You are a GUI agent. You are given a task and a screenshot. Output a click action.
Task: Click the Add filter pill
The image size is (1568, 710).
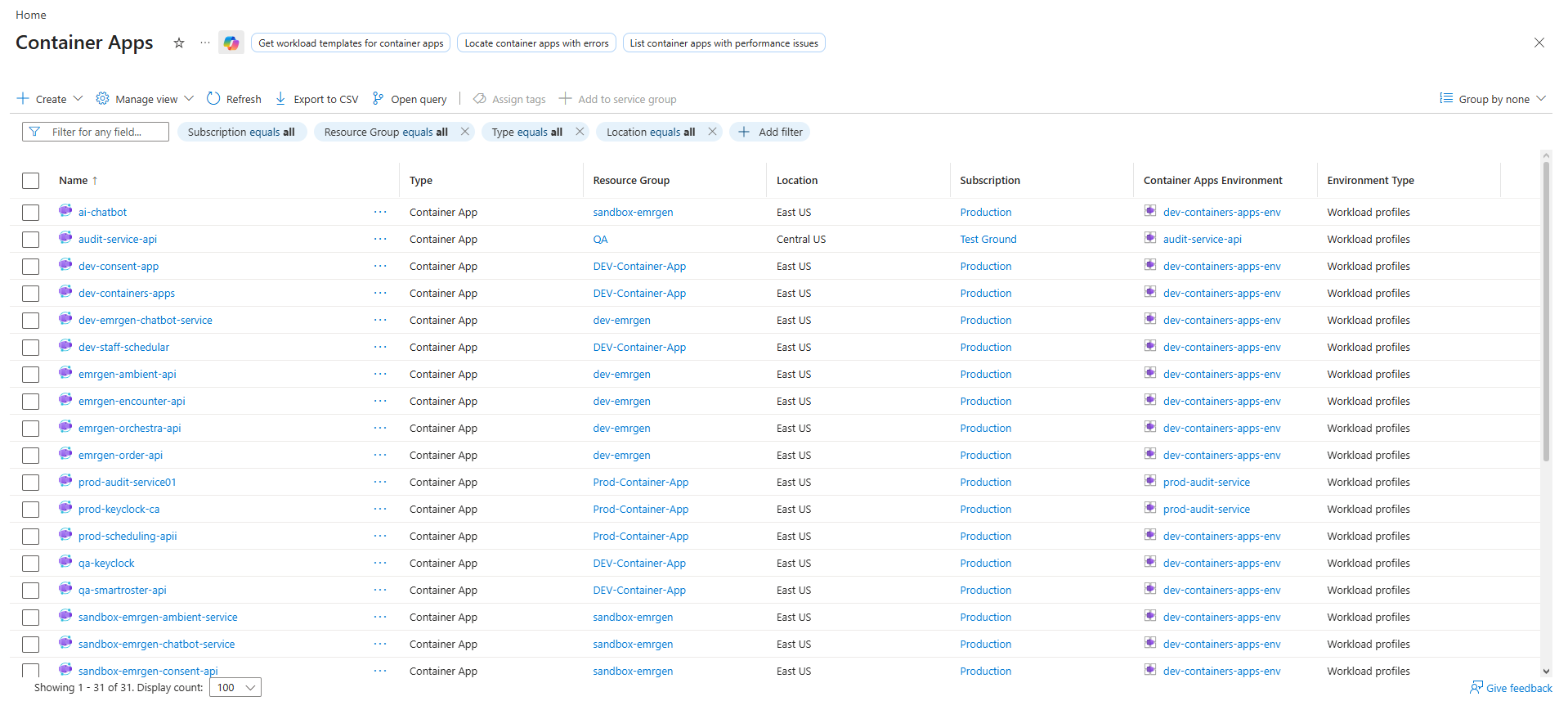pyautogui.click(x=770, y=132)
